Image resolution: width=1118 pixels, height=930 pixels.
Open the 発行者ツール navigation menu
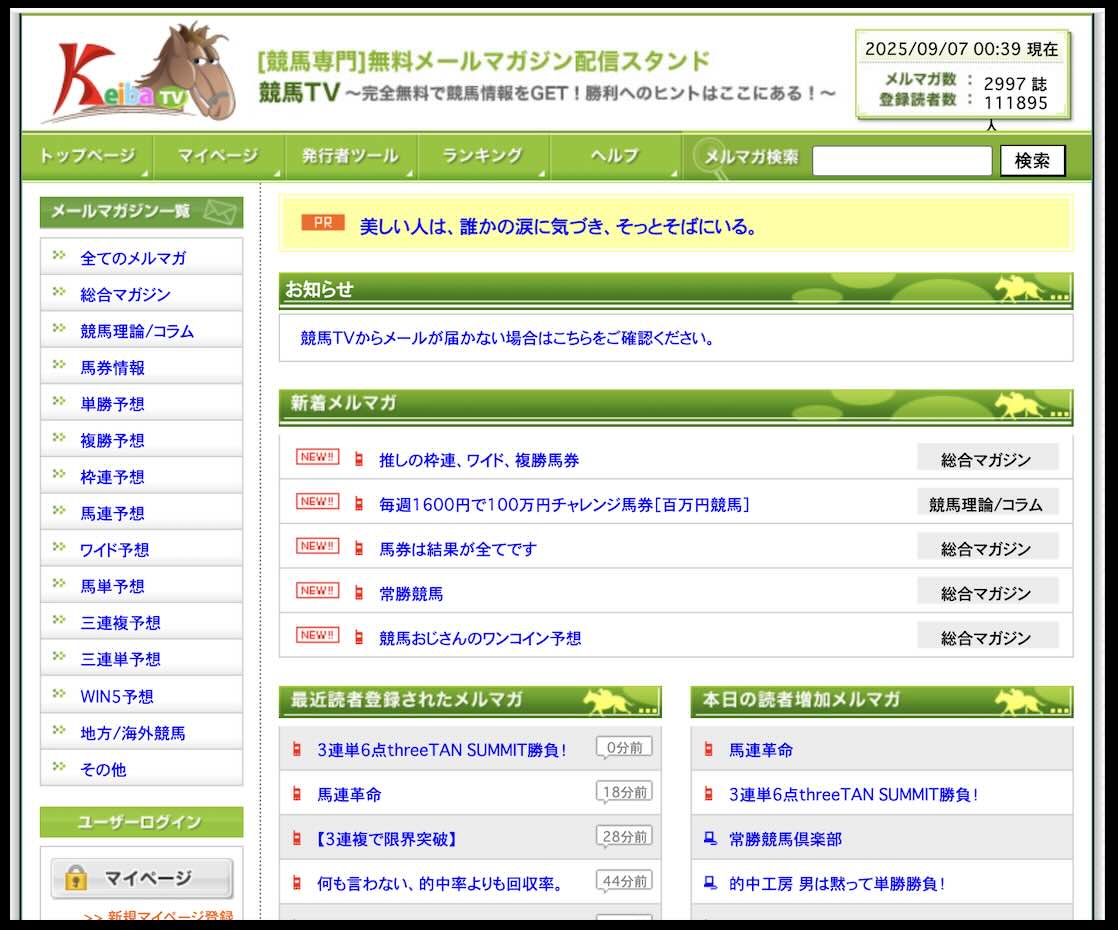[x=350, y=156]
